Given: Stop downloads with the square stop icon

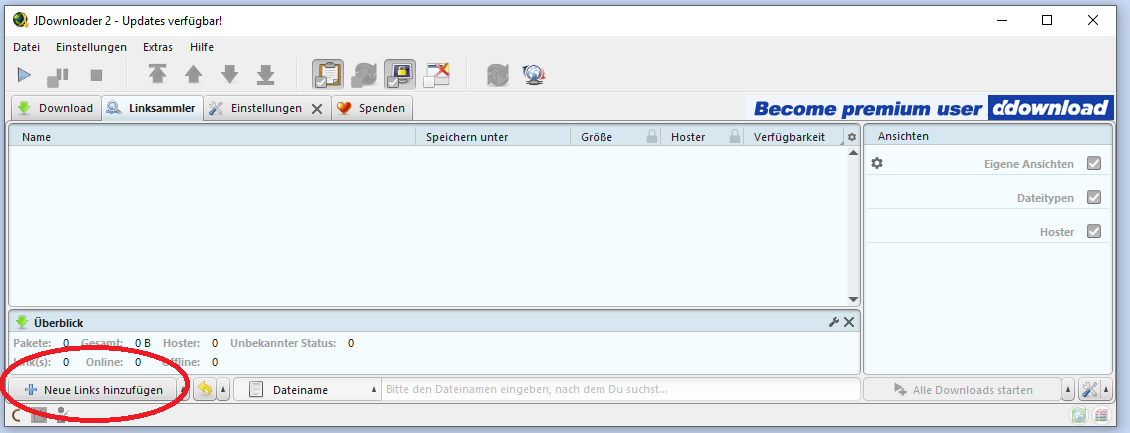Looking at the screenshot, I should tap(97, 75).
